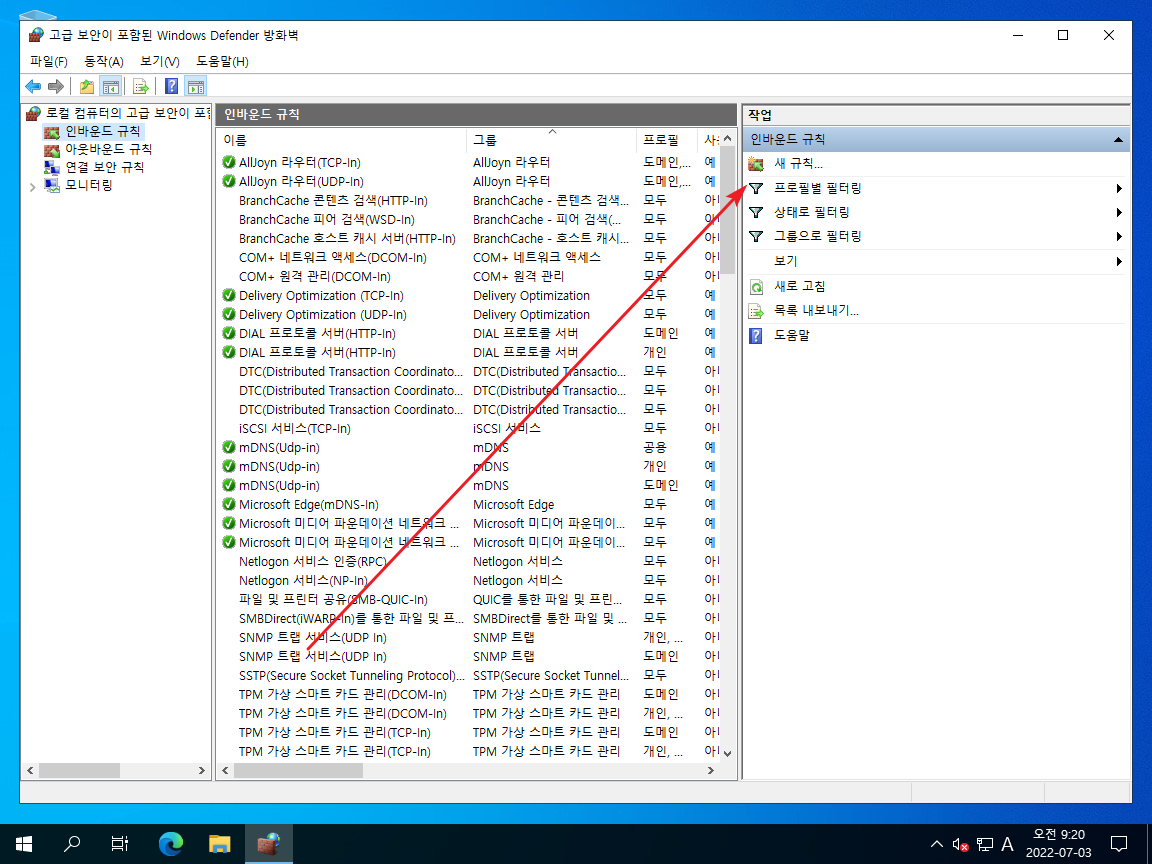1152x864 pixels.
Task: Open the 그룹으로 필터링 submenu arrow
Action: click(x=1119, y=237)
